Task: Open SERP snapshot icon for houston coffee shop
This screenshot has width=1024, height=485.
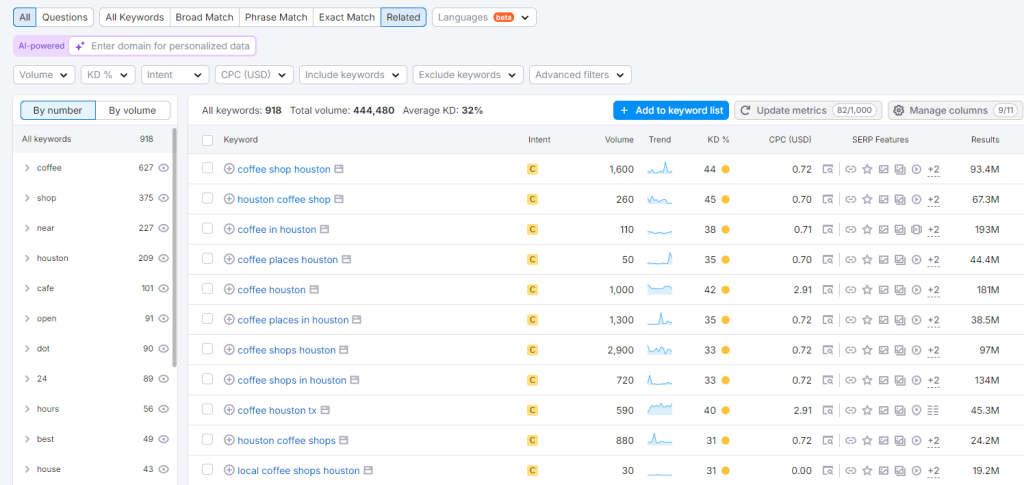Action: [339, 199]
